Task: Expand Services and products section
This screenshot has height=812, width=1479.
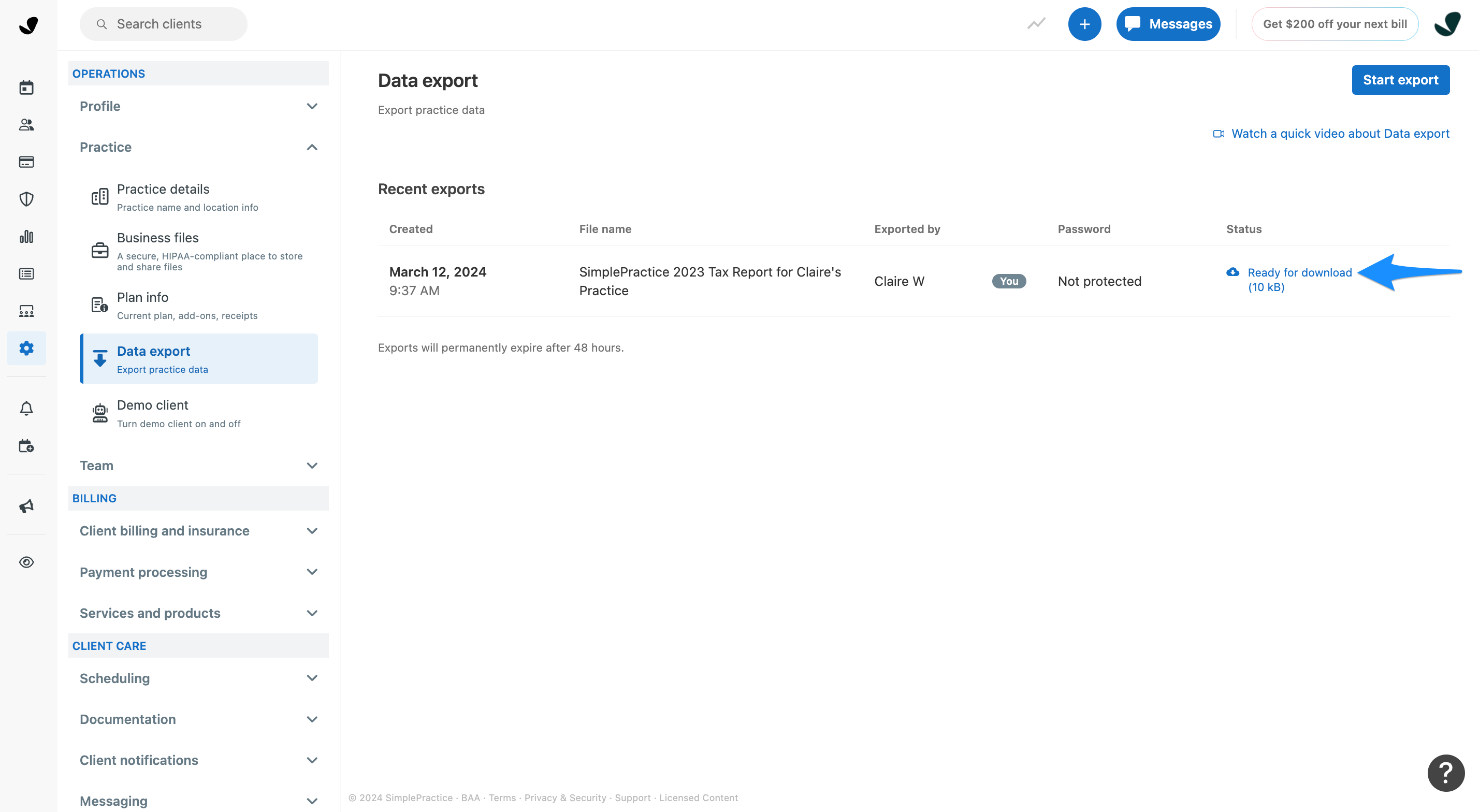Action: pyautogui.click(x=199, y=613)
